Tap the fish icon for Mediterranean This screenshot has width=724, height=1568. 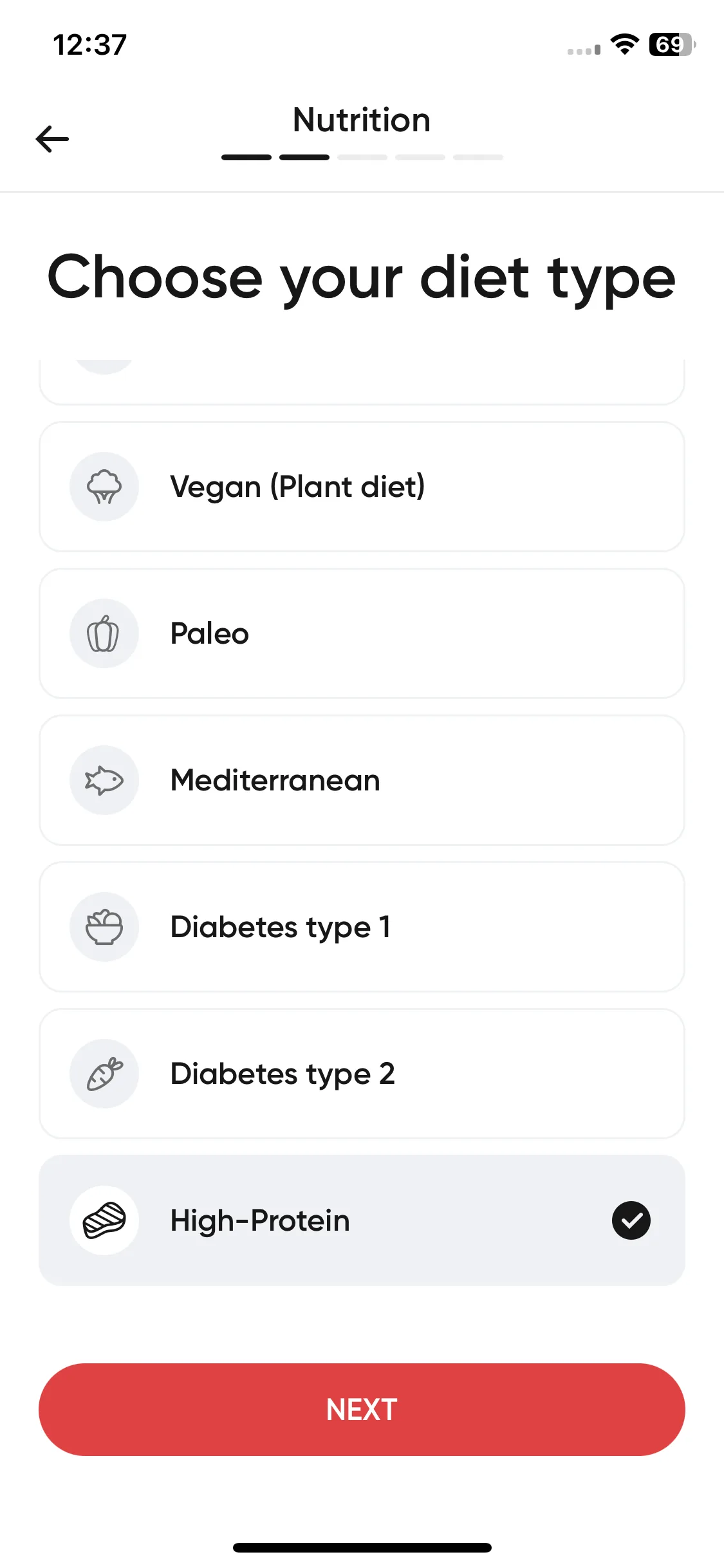tap(104, 780)
